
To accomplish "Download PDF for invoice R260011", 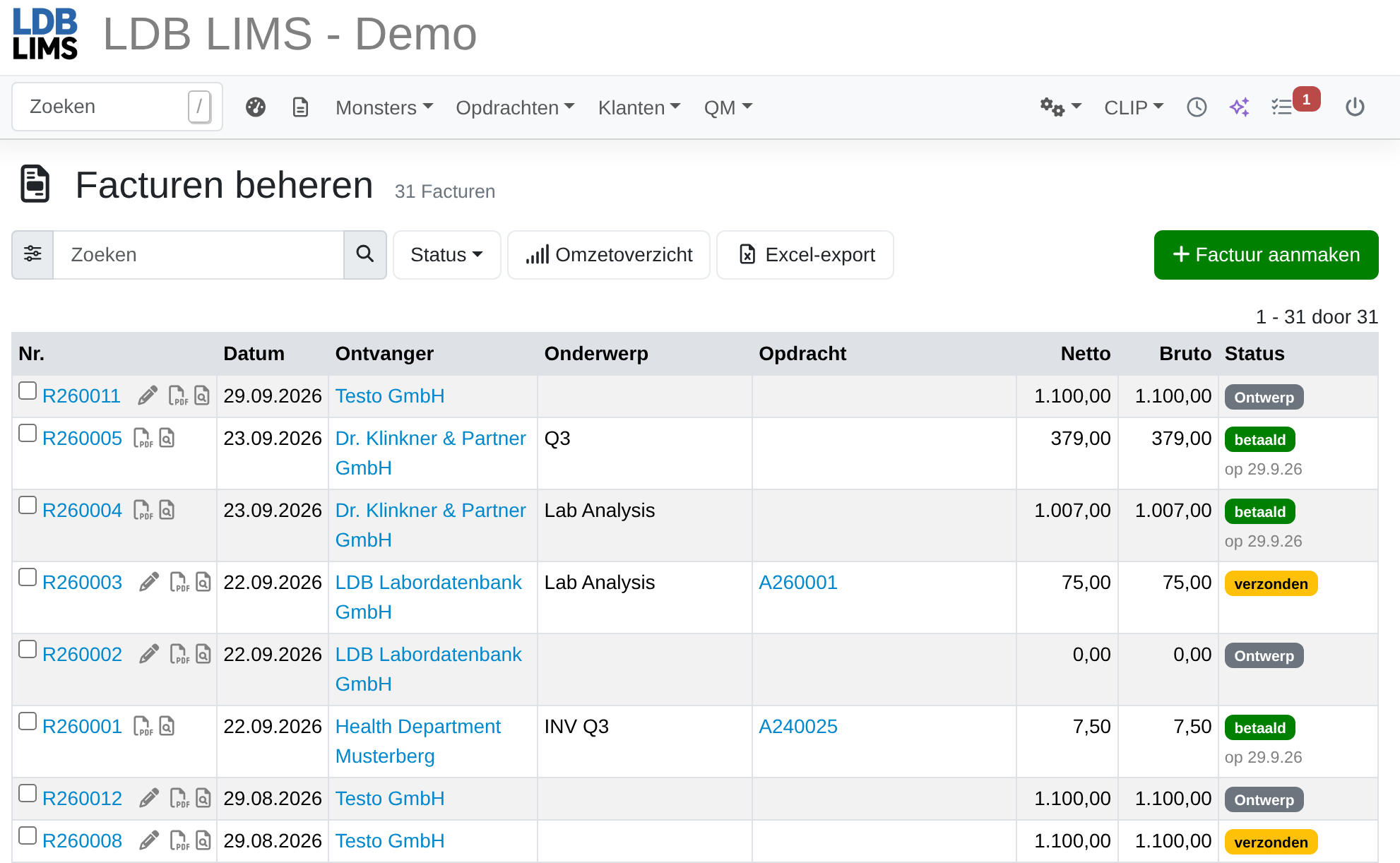I will pos(178,395).
